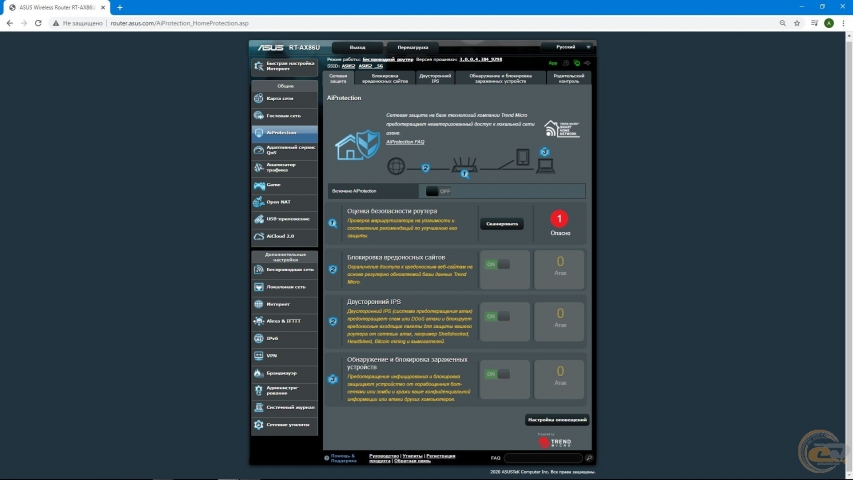
Task: Open the Обратная связь footer link
Action: (x=412, y=461)
